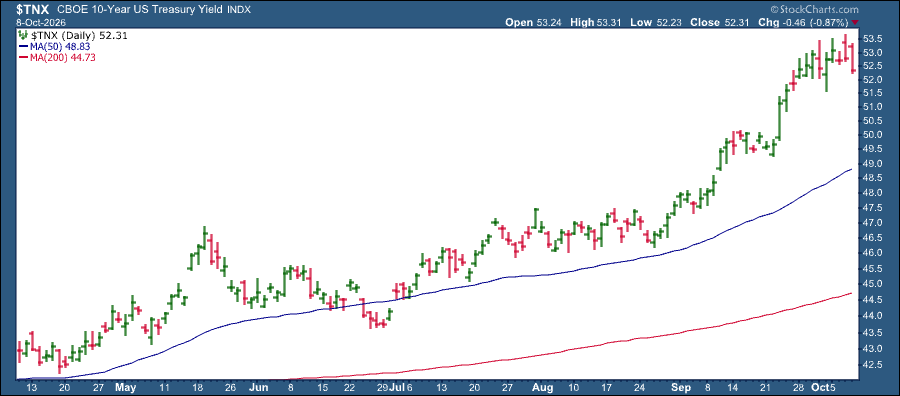900x396 pixels.
Task: Click the 46.0 price axis label
Action: point(872,253)
